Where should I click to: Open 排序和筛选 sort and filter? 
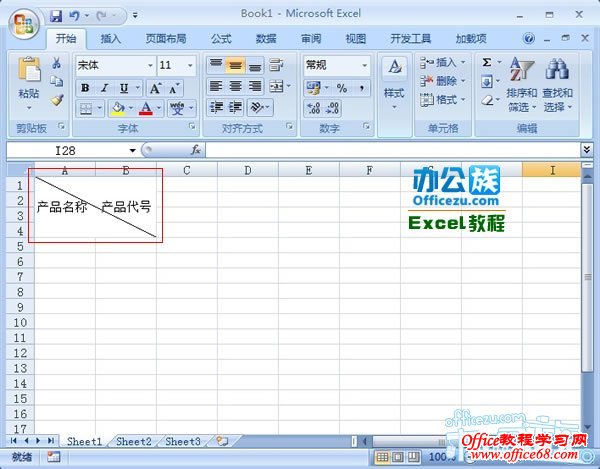tap(522, 84)
